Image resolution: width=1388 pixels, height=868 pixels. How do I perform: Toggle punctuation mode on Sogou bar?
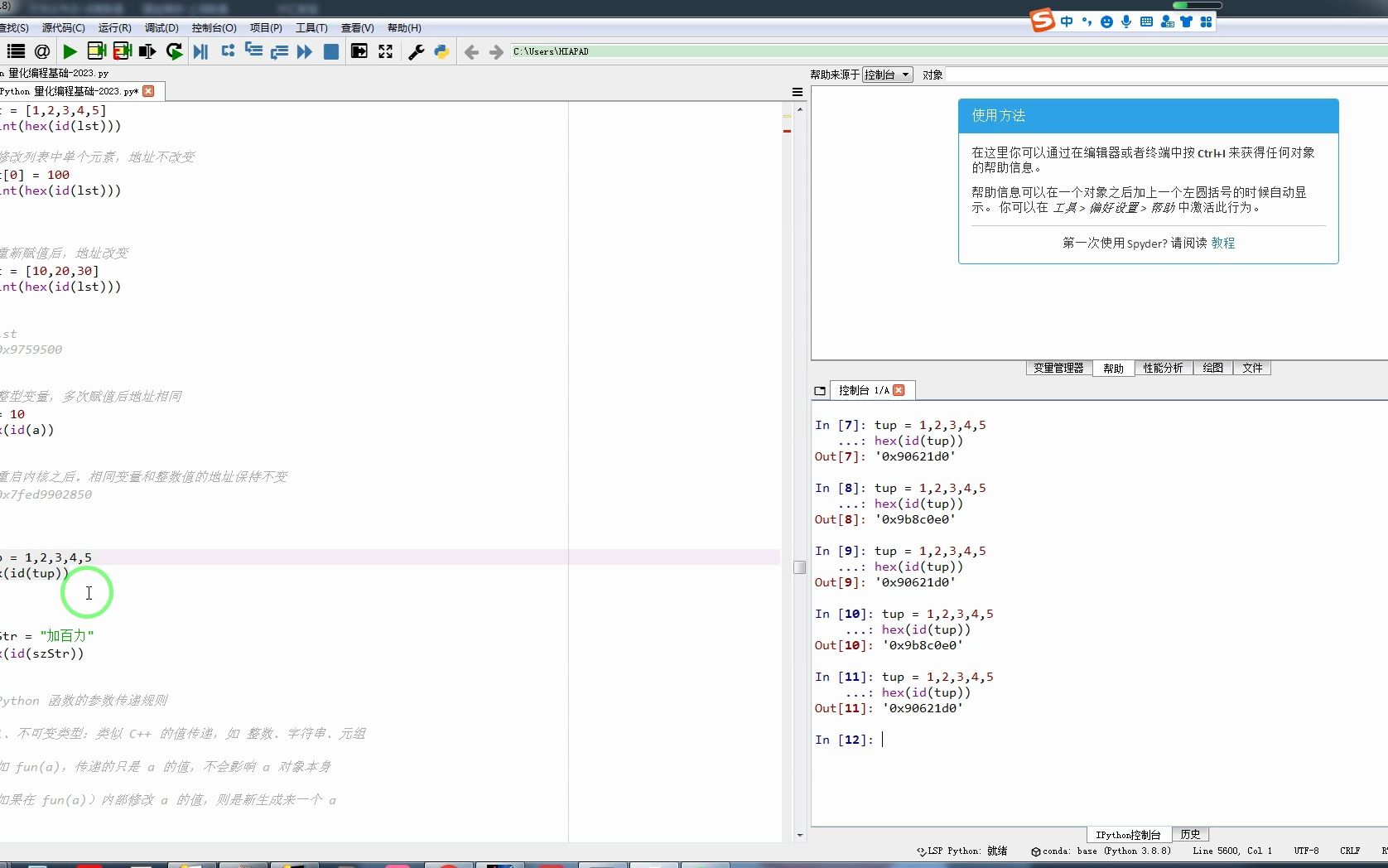[x=1087, y=22]
